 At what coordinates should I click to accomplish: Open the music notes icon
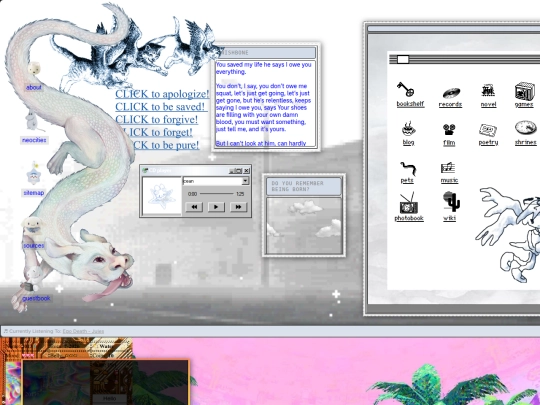[448, 168]
